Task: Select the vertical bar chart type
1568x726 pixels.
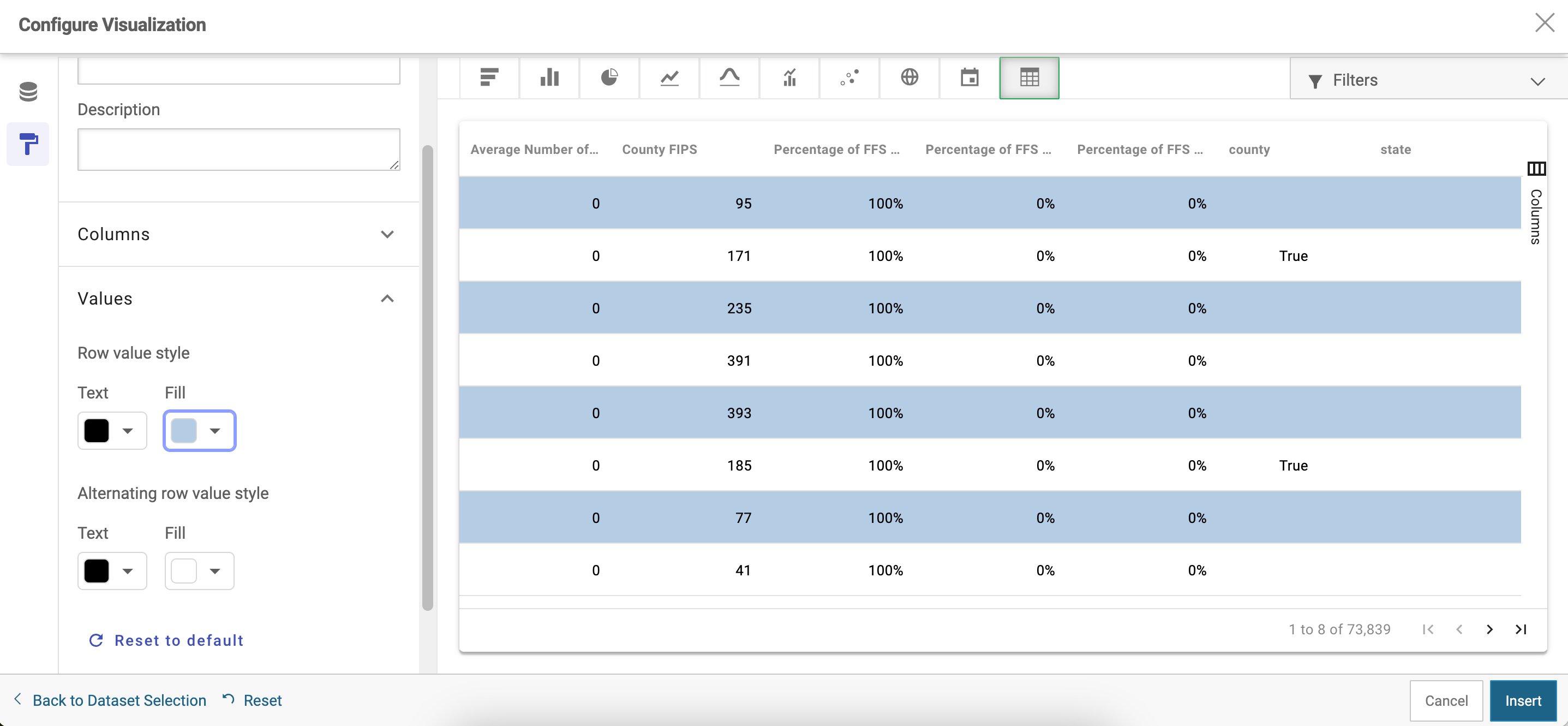Action: pyautogui.click(x=549, y=78)
